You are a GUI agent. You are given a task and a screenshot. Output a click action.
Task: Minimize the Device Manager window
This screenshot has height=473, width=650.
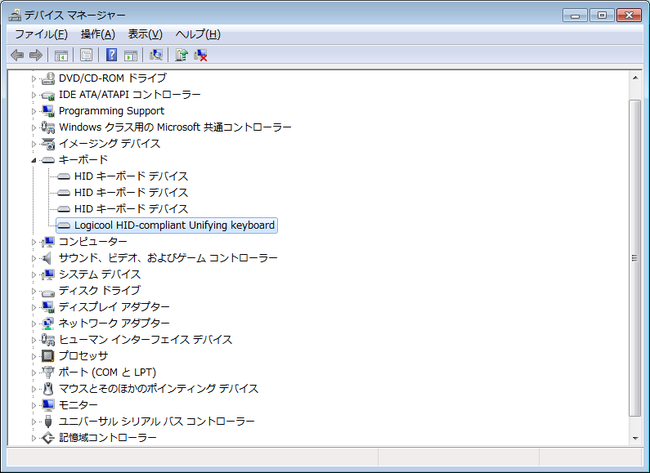tap(575, 15)
